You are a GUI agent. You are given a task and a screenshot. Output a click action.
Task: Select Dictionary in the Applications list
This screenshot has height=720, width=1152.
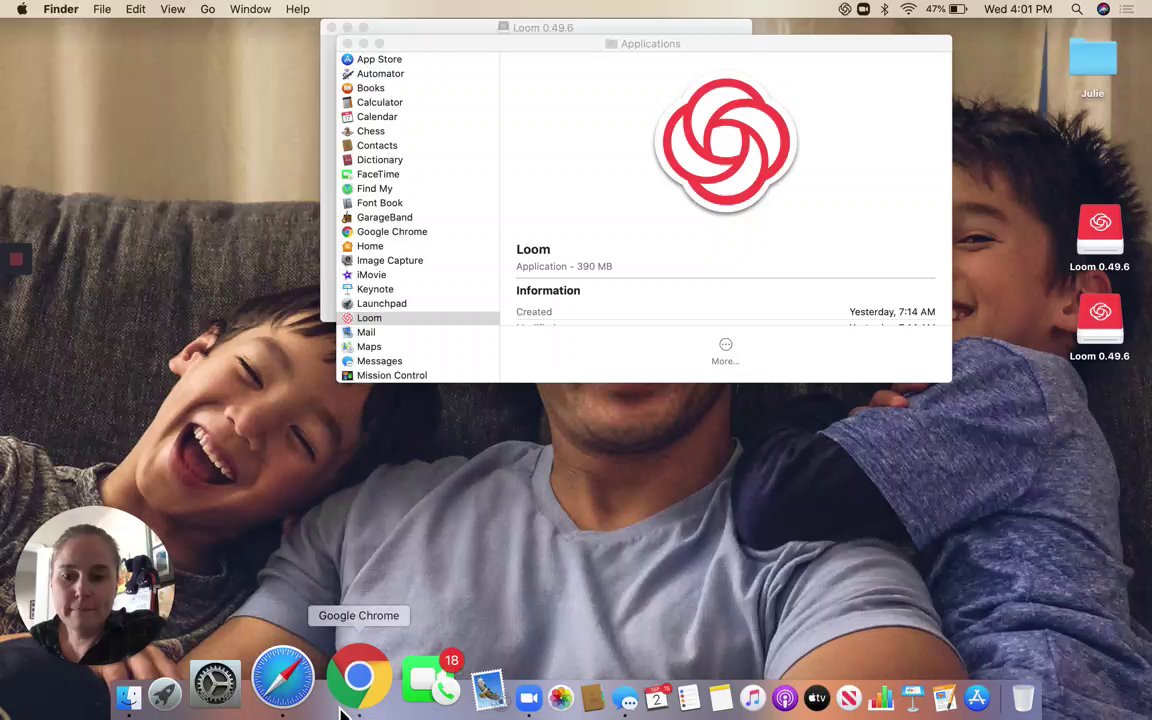418,159
